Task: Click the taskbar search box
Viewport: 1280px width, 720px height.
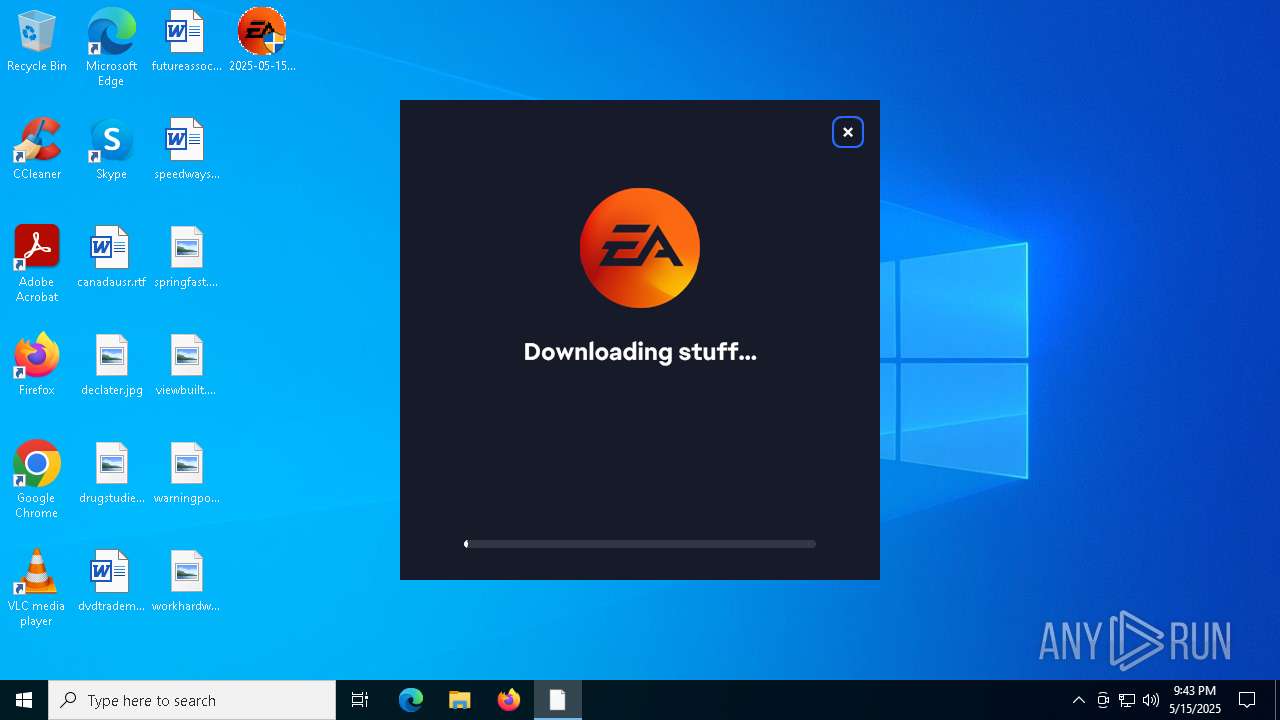Action: pyautogui.click(x=192, y=700)
